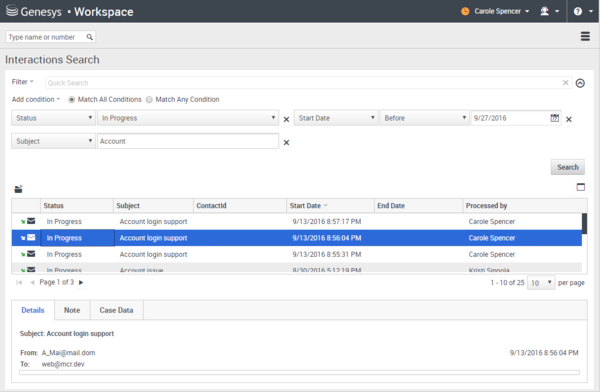Open the Start Date attribute dropdown
Screen dimensions: 600x392
pyautogui.click(x=336, y=118)
